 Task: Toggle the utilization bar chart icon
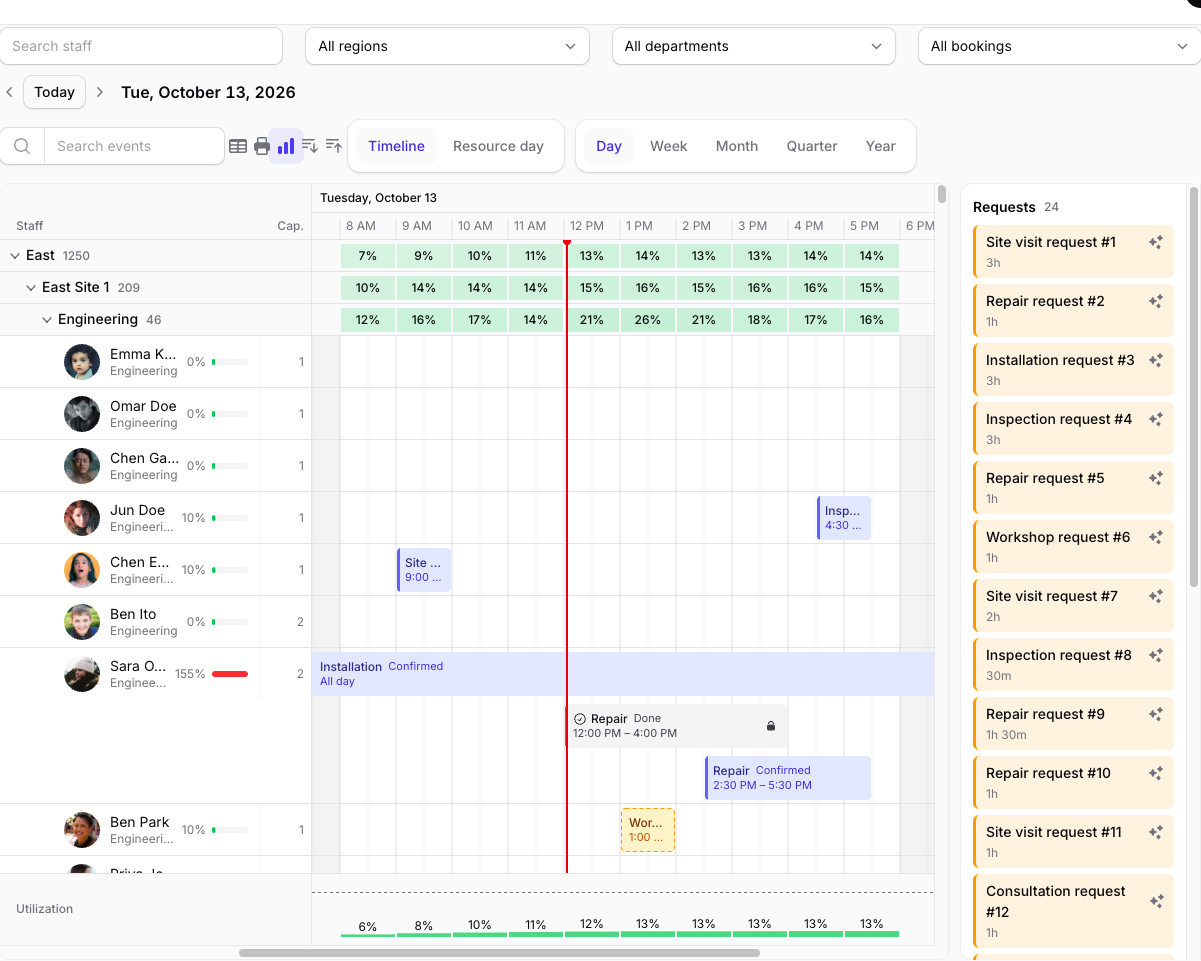(286, 146)
